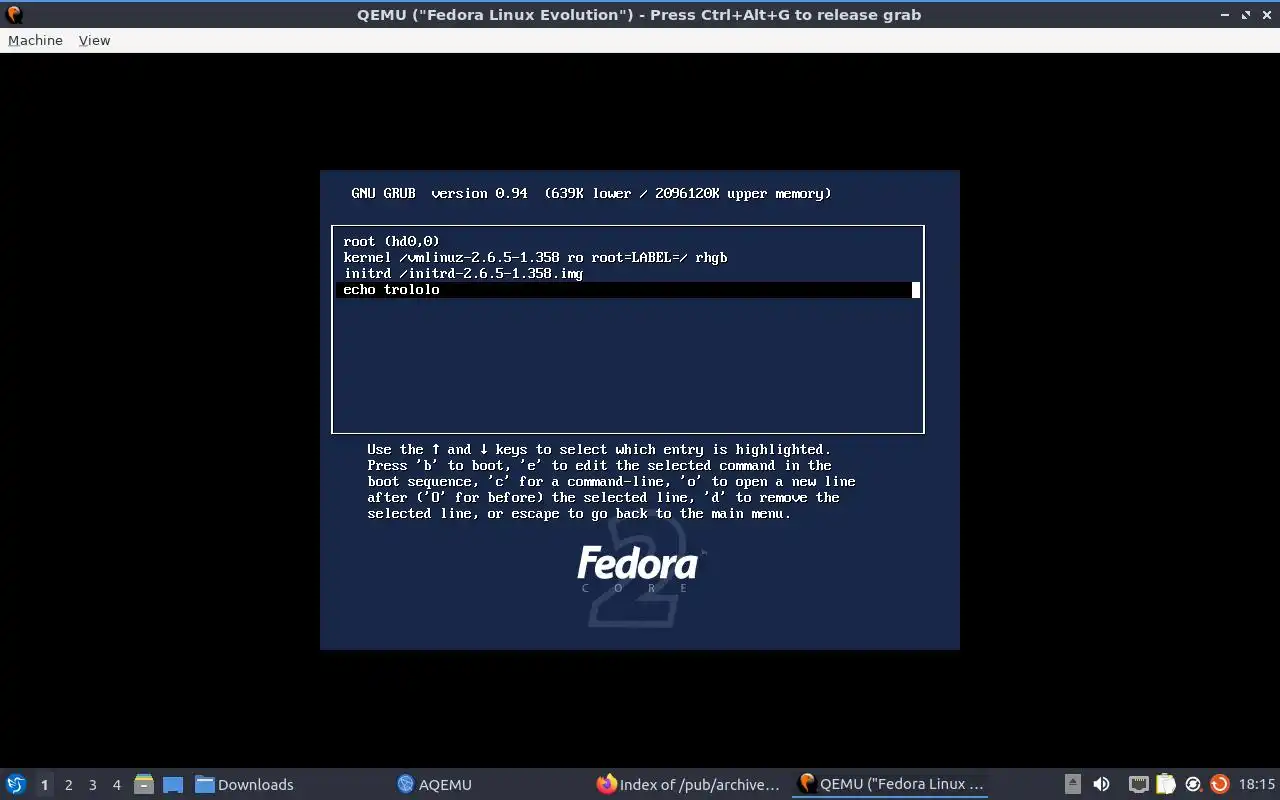The width and height of the screenshot is (1280, 800).
Task: Open the View menu in QEMU
Action: [94, 40]
